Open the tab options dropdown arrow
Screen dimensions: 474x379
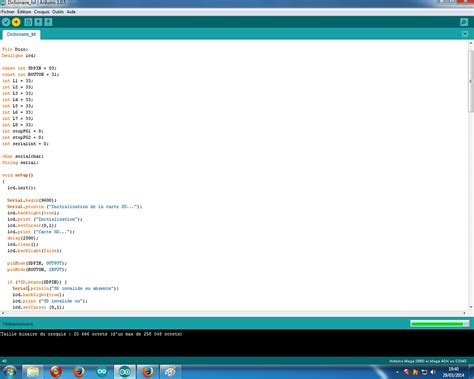465,34
